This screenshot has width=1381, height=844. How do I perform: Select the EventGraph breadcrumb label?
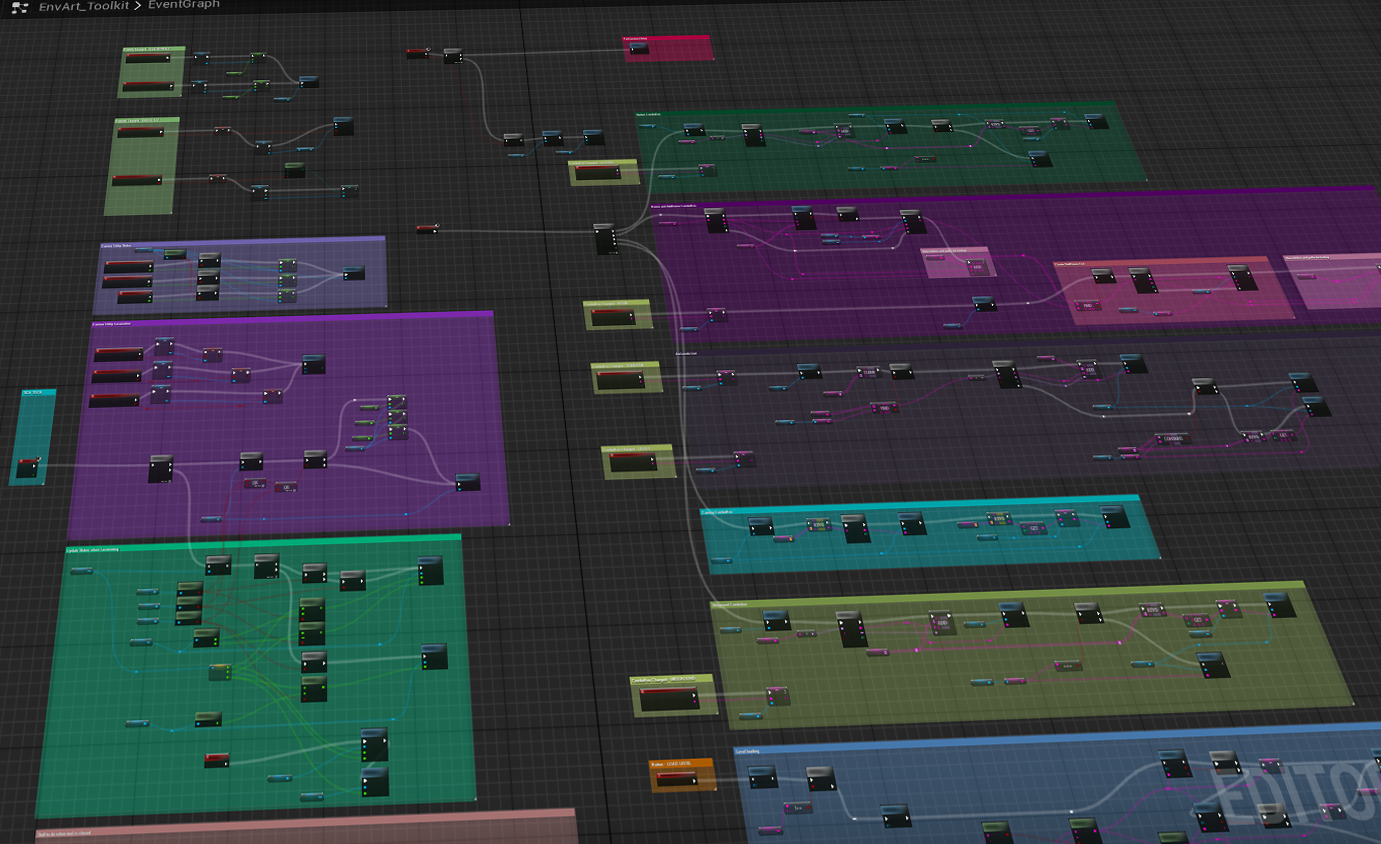(184, 5)
